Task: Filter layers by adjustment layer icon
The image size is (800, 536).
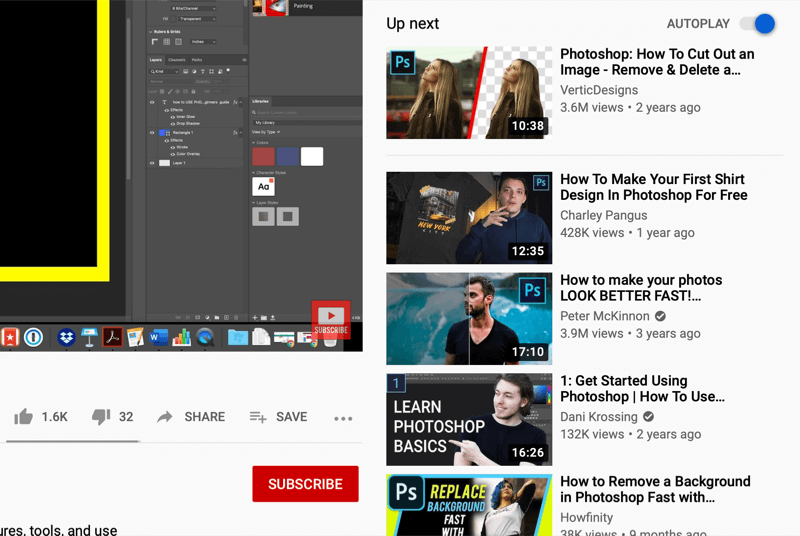Action: click(x=194, y=71)
